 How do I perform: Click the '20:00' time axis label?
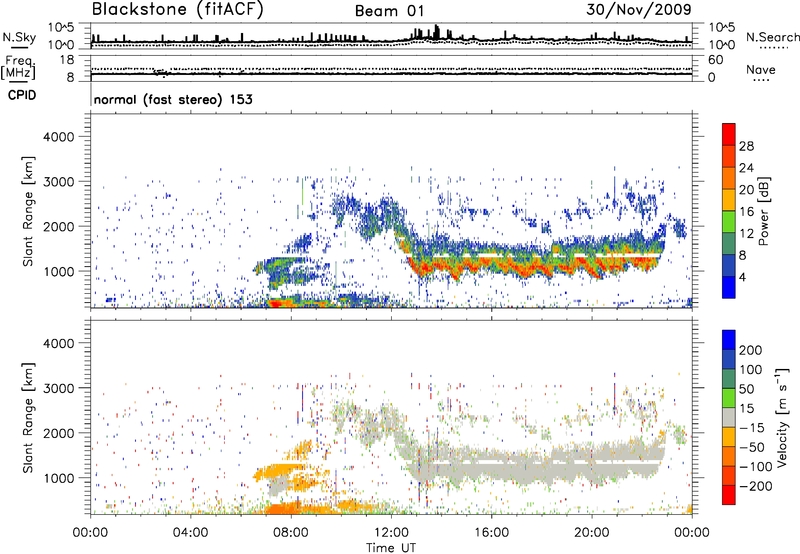point(592,533)
